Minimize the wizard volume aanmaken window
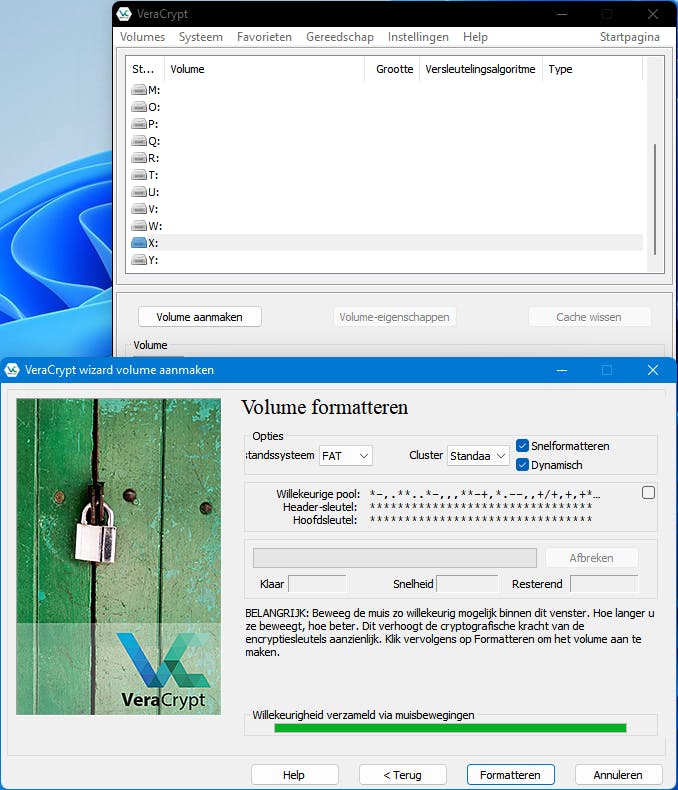The width and height of the screenshot is (678, 790). (x=562, y=370)
